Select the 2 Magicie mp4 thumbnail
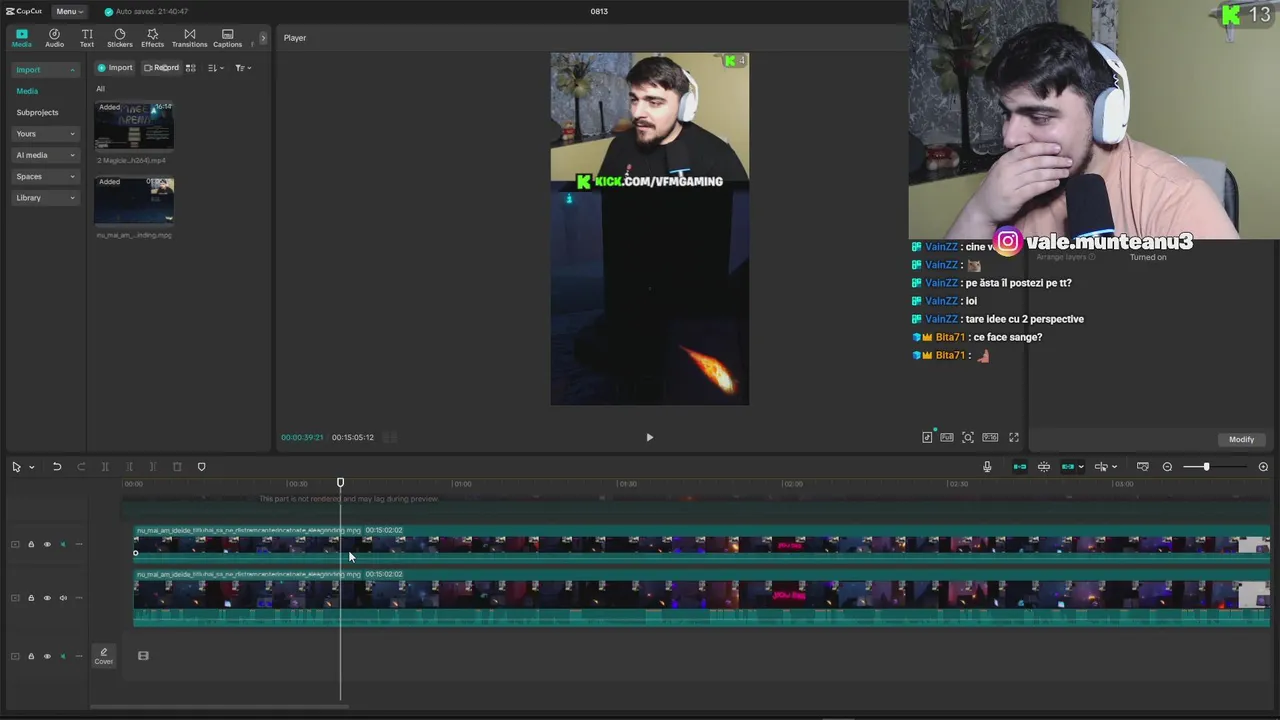 tap(134, 126)
